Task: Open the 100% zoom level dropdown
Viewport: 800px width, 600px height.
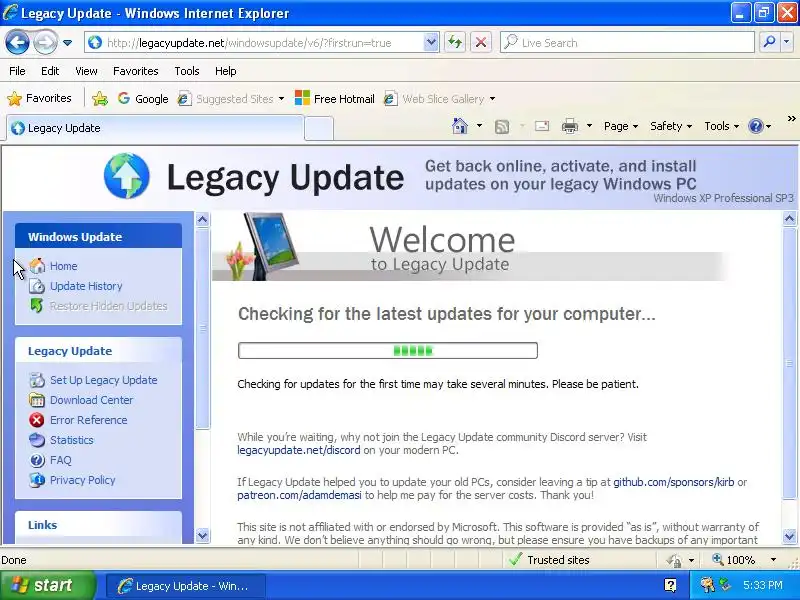Action: pyautogui.click(x=773, y=560)
